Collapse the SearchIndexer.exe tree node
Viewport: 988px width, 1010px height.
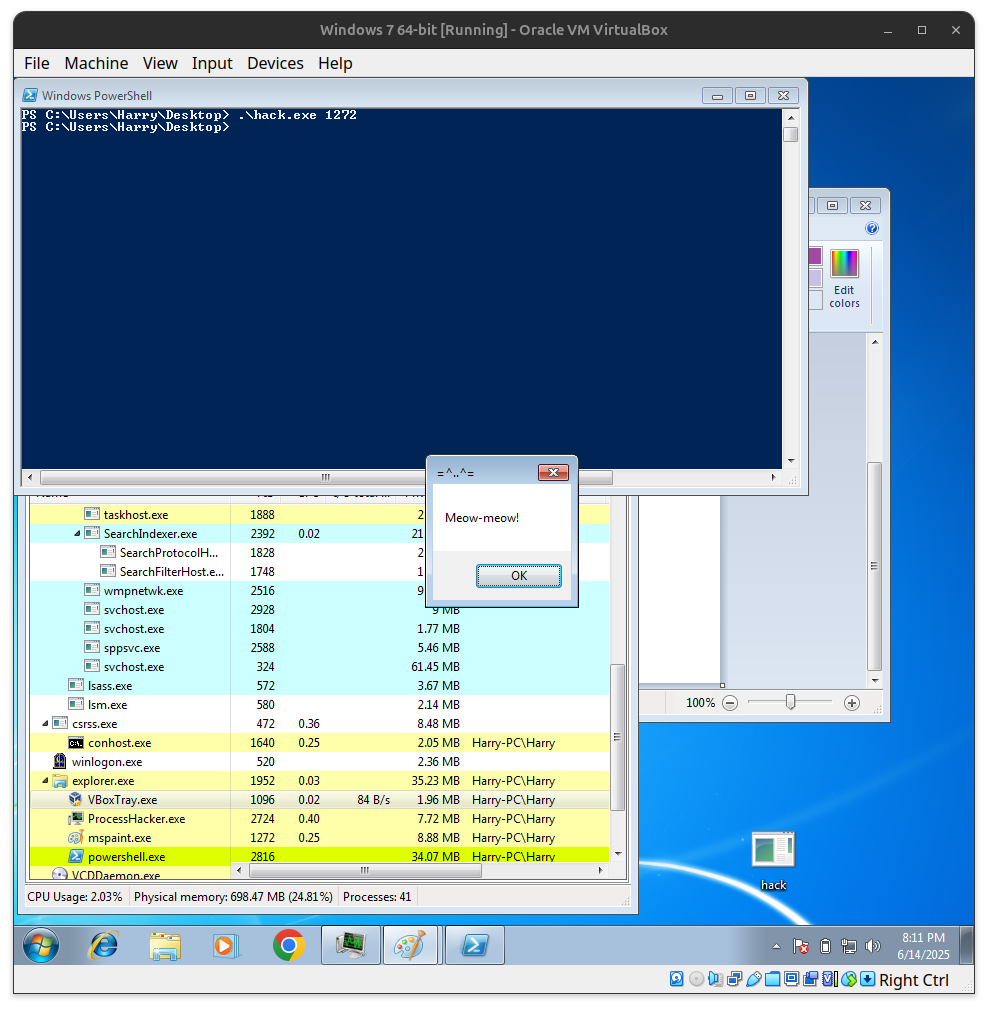point(77,533)
